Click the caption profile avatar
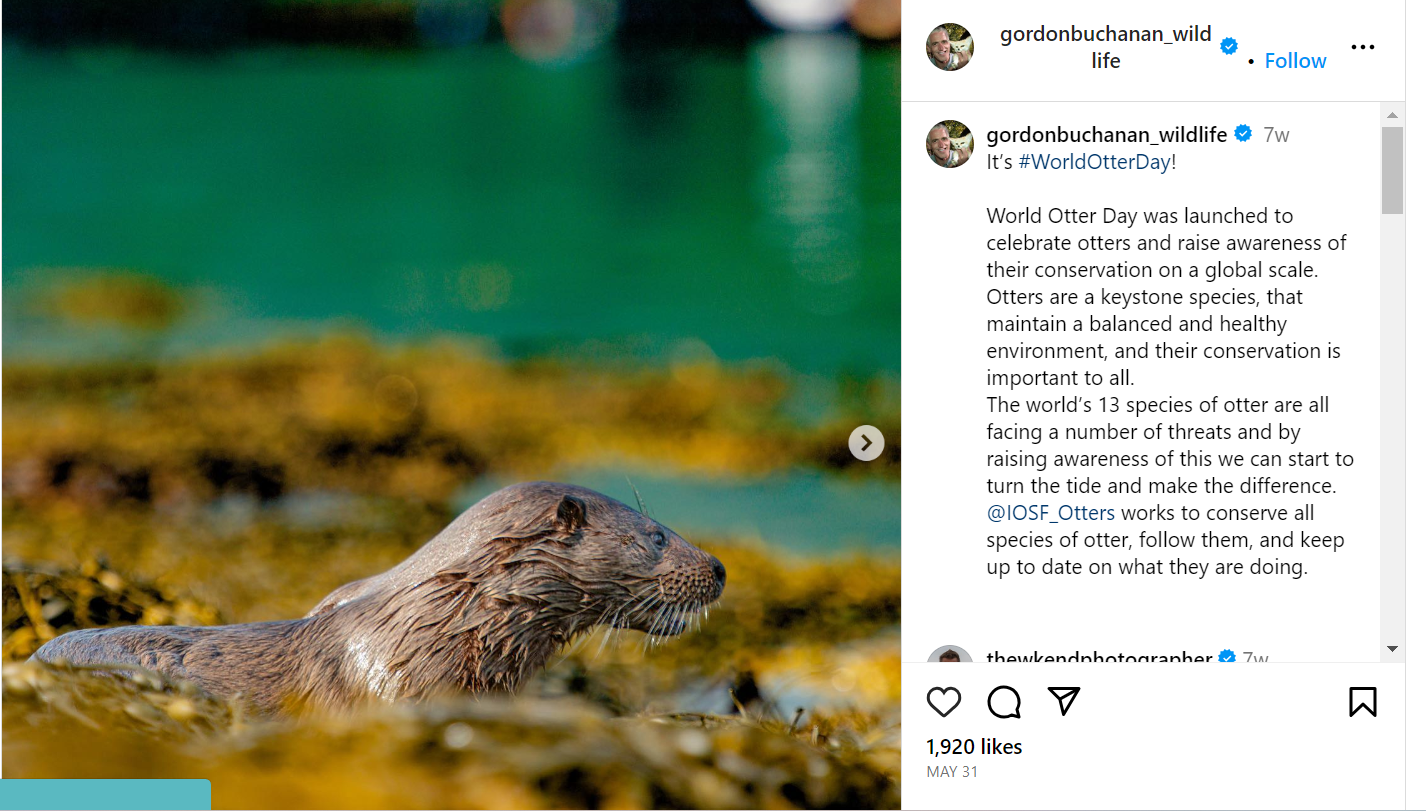1426x811 pixels. [x=950, y=144]
